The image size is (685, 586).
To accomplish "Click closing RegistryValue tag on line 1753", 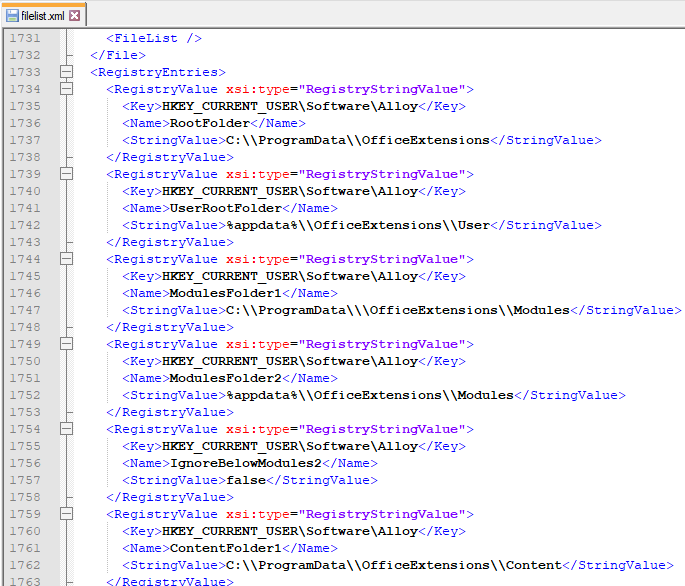I will 170,412.
